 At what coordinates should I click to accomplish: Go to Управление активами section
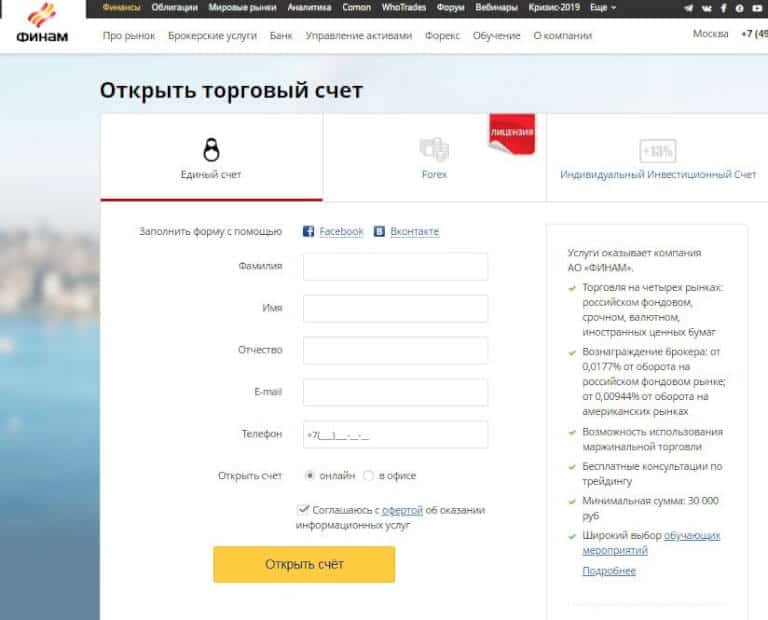click(359, 36)
